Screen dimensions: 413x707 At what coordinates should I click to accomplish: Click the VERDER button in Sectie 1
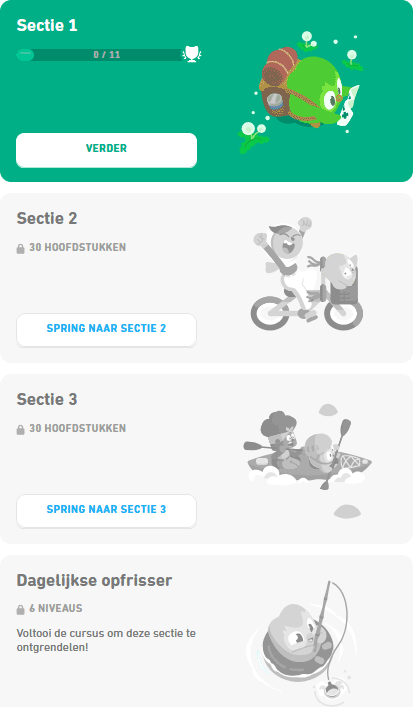pyautogui.click(x=106, y=150)
